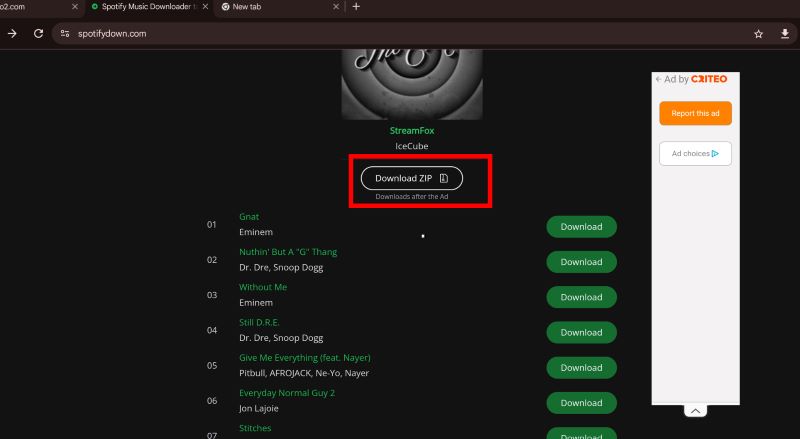Click the Download ZIP button
This screenshot has height=439, width=800.
click(412, 178)
